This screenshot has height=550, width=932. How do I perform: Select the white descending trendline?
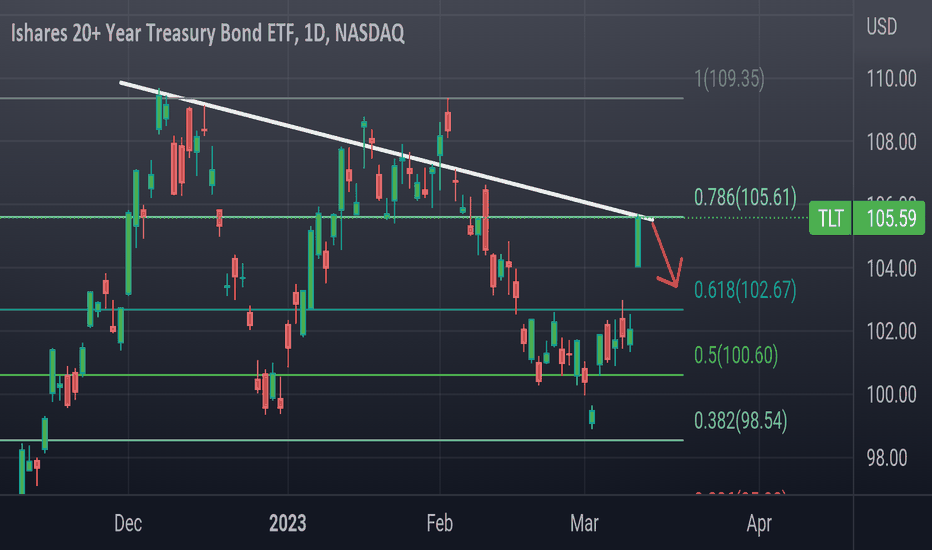pos(386,152)
